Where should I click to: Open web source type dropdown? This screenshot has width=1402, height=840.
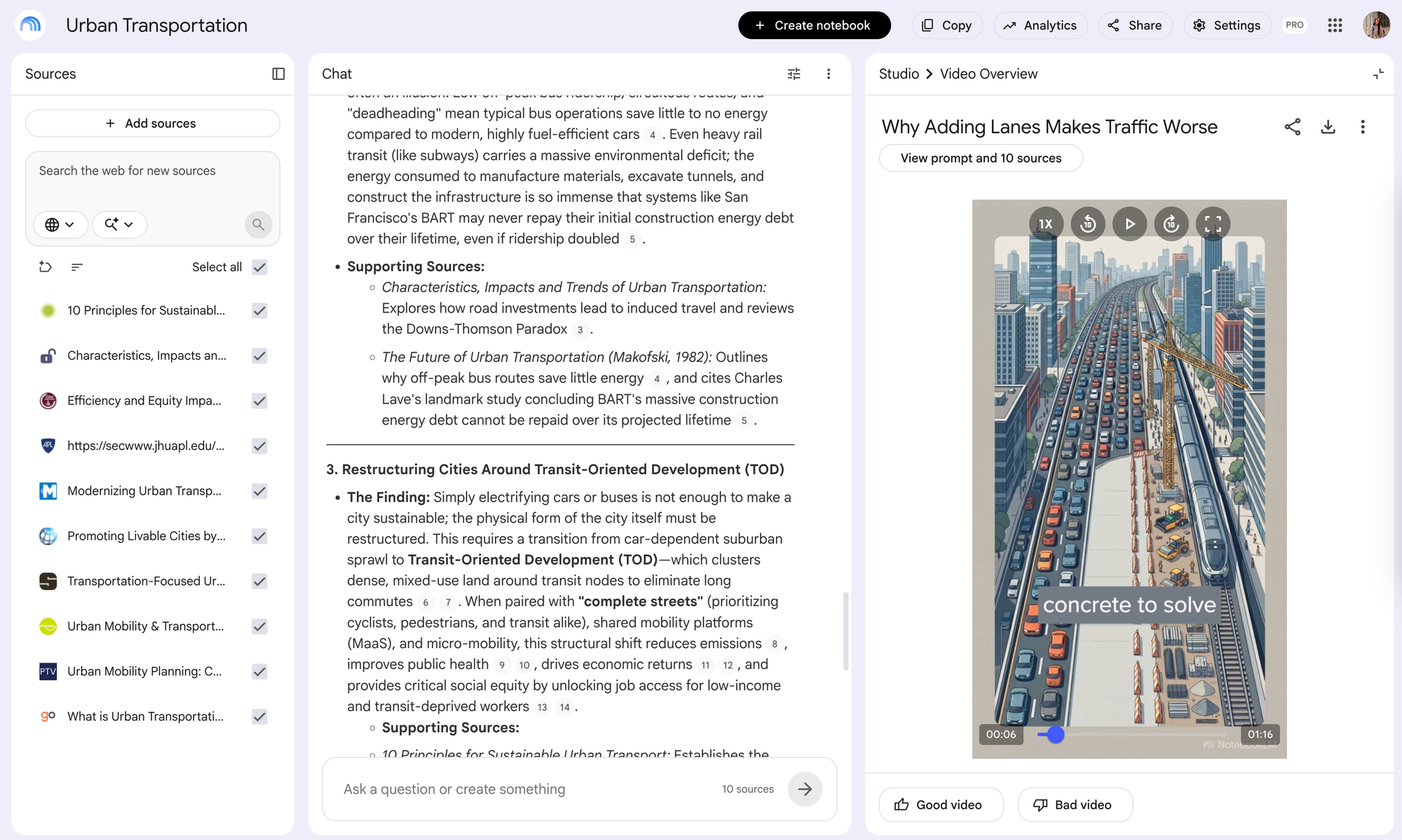[60, 224]
